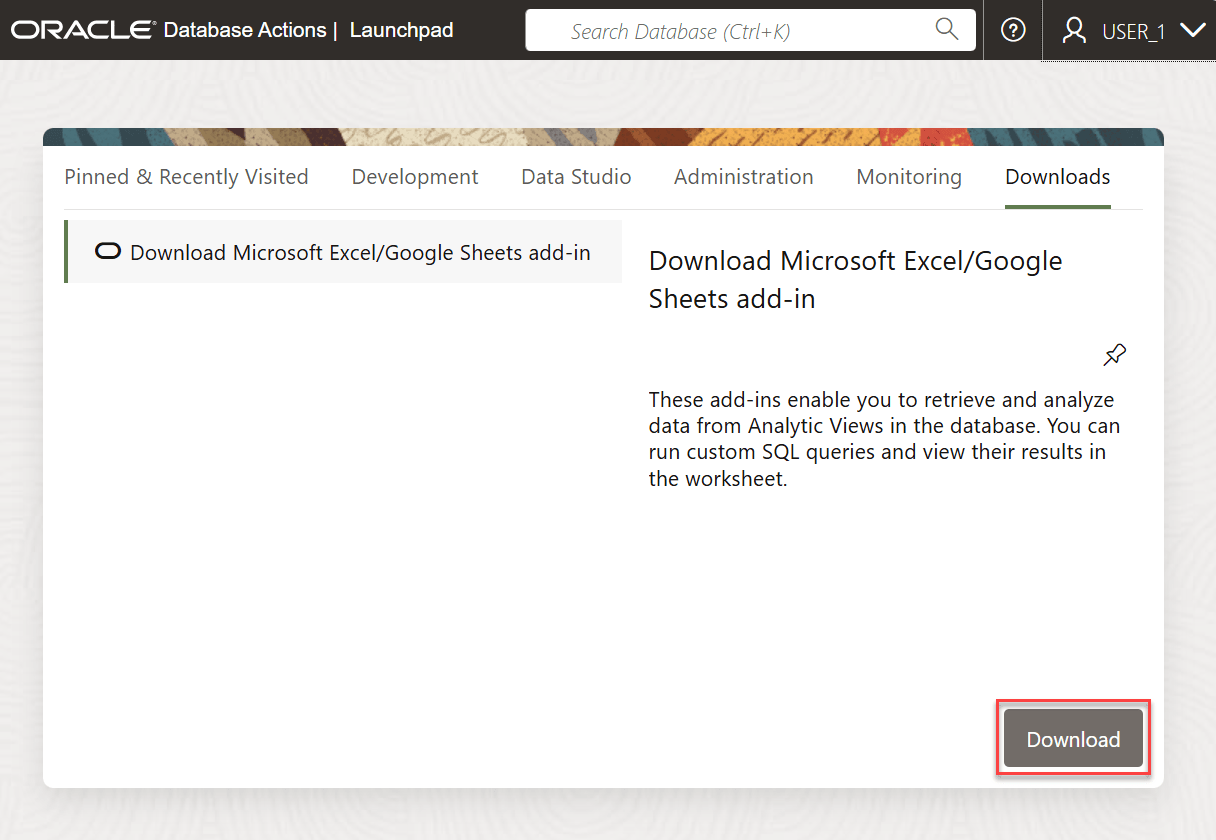The height and width of the screenshot is (840, 1216).
Task: Click the oval icon beside the add-in entry
Action: [x=107, y=251]
